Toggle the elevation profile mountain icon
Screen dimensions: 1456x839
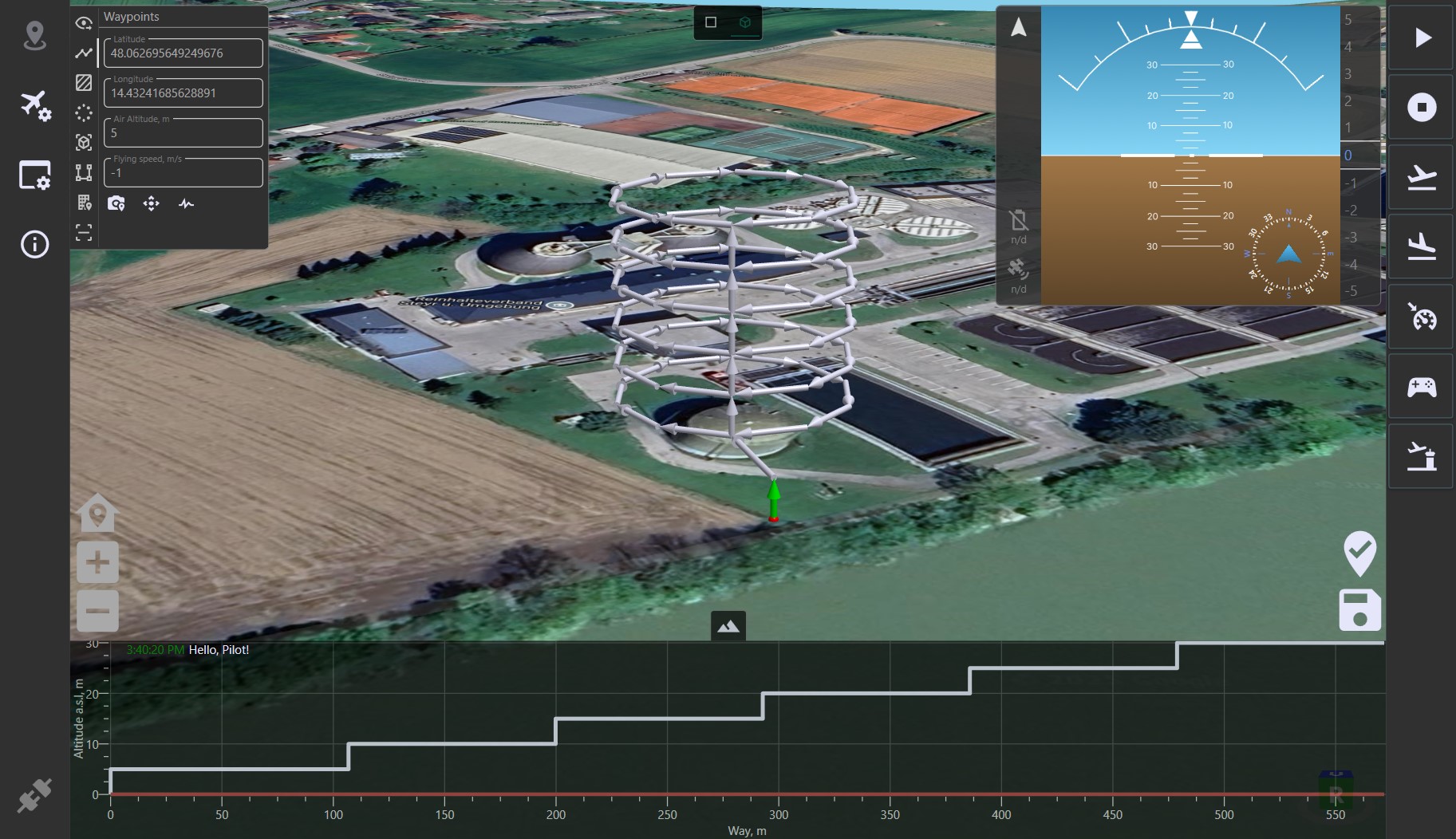click(x=728, y=626)
